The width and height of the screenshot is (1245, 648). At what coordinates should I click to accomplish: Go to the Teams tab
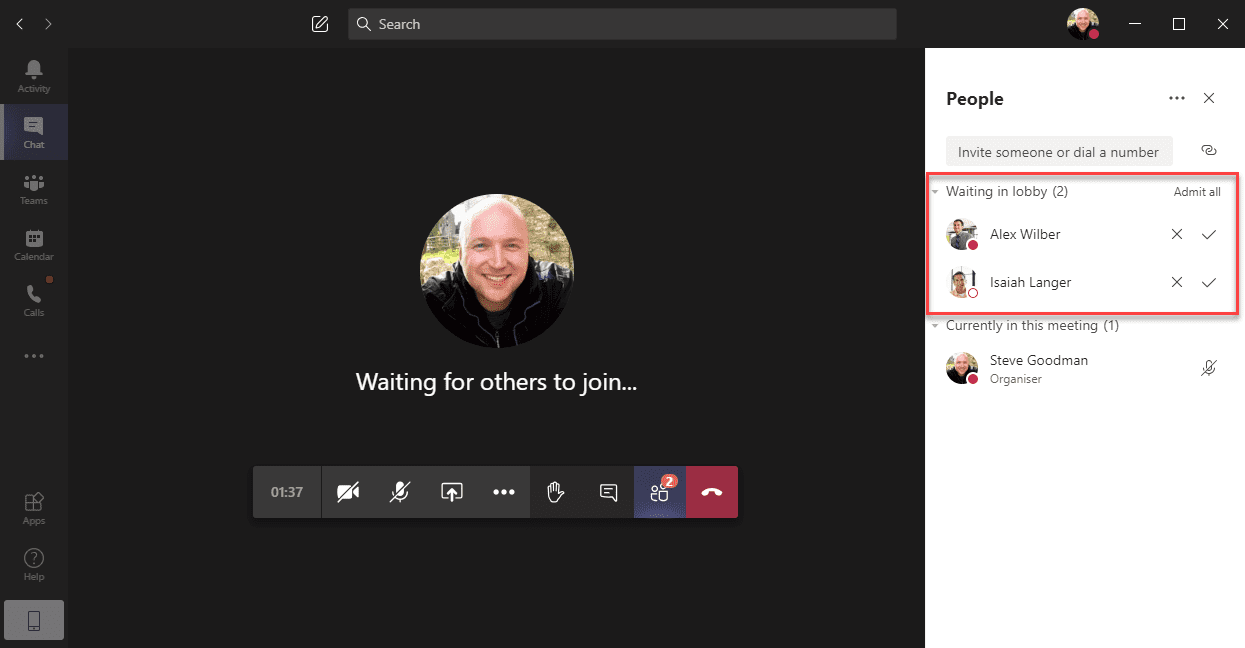[34, 189]
